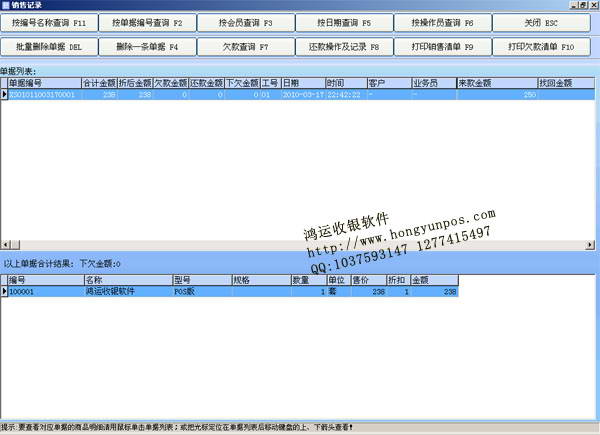Viewport: 600px width, 435px height.
Task: Close window via 关闭 ESC button
Action: [541, 23]
